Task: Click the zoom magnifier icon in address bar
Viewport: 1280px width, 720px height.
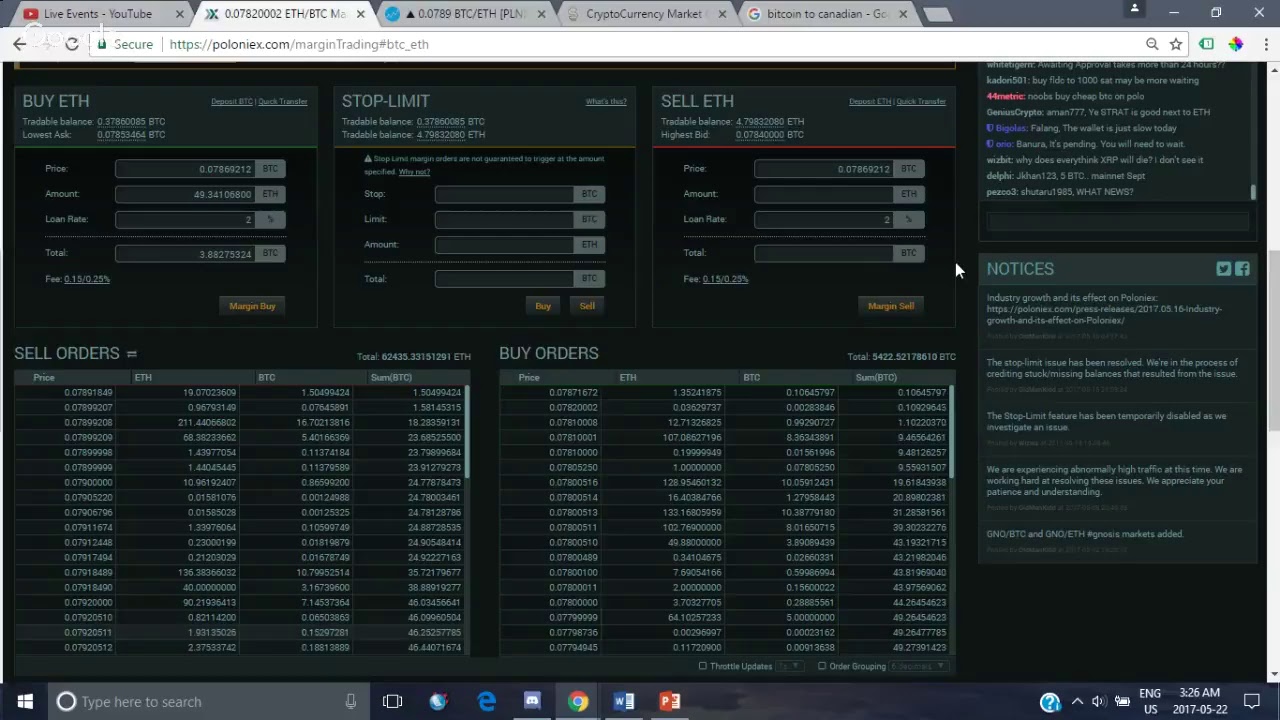Action: point(1152,44)
